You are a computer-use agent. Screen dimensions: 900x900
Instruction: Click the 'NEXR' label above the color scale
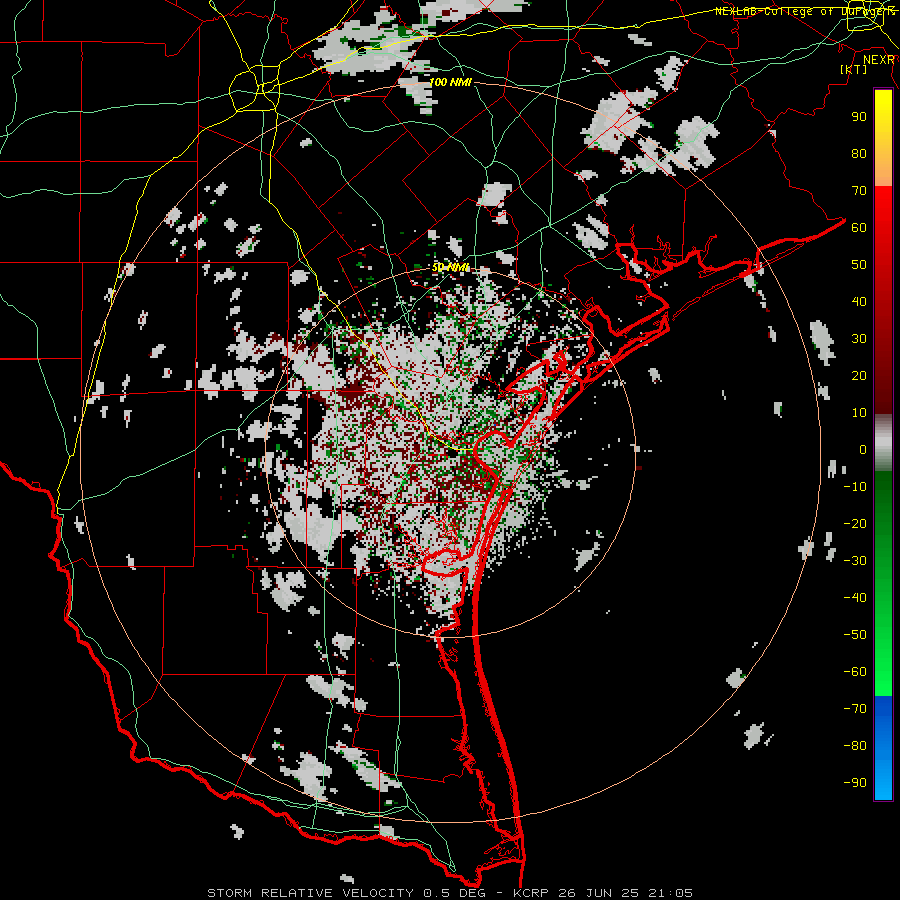tap(879, 60)
